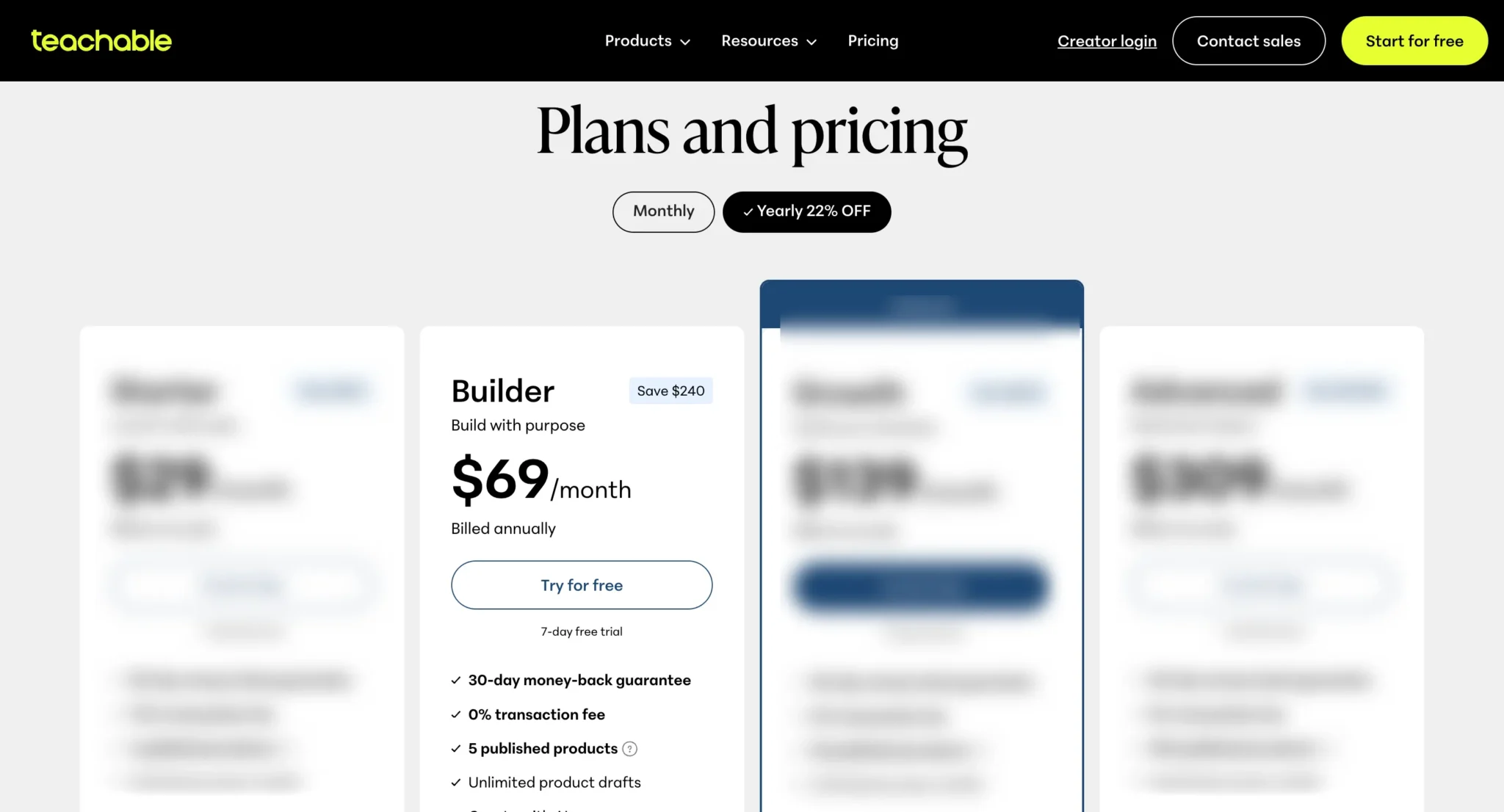Click the checkmark beside 0% transaction fee
This screenshot has height=812, width=1504.
[x=455, y=714]
